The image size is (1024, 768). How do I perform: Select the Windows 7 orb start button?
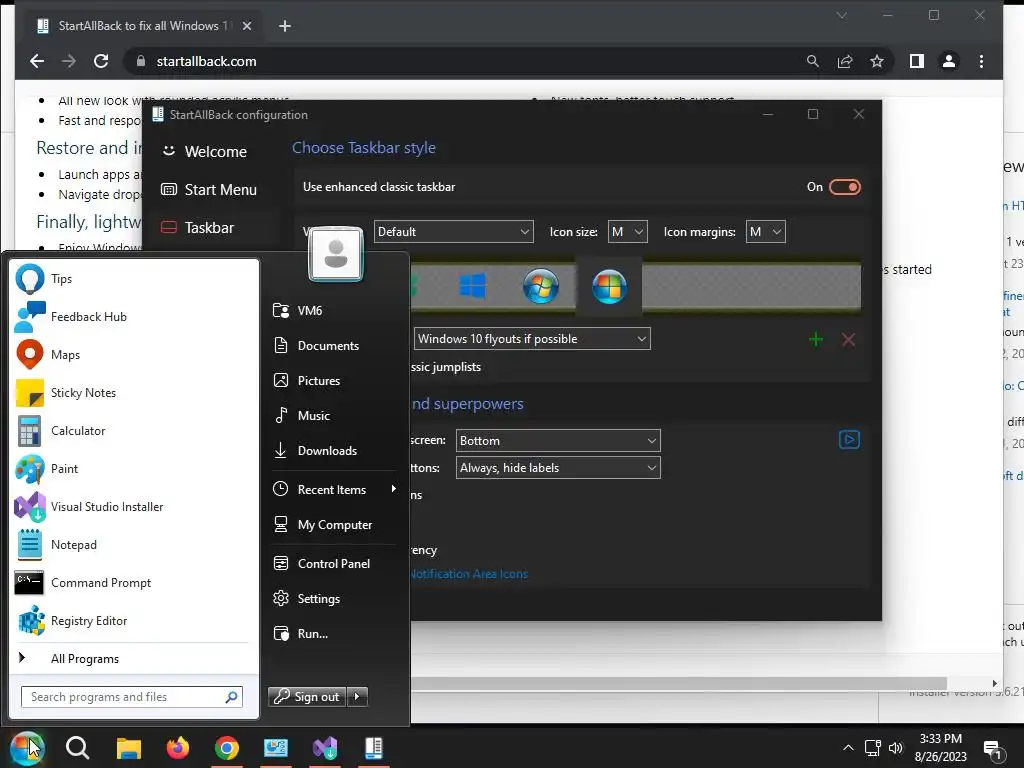541,286
